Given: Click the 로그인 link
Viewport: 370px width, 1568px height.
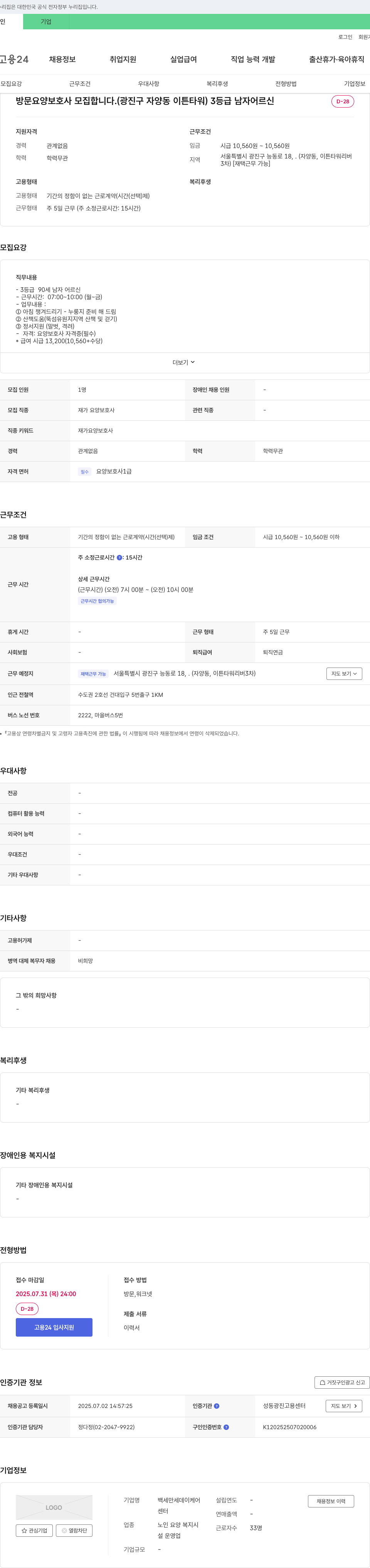Looking at the screenshot, I should [345, 37].
